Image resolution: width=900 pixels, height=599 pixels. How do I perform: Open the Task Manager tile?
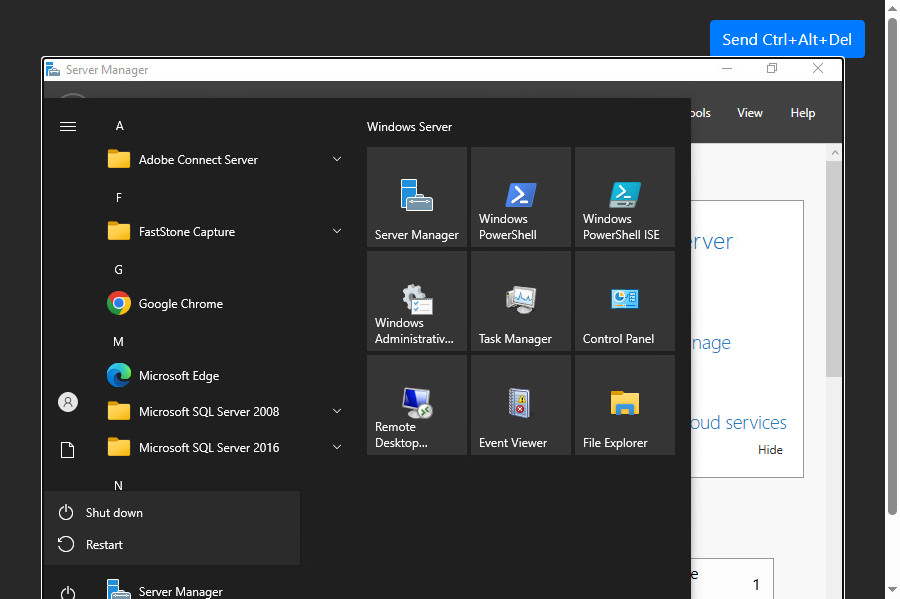[x=520, y=301]
